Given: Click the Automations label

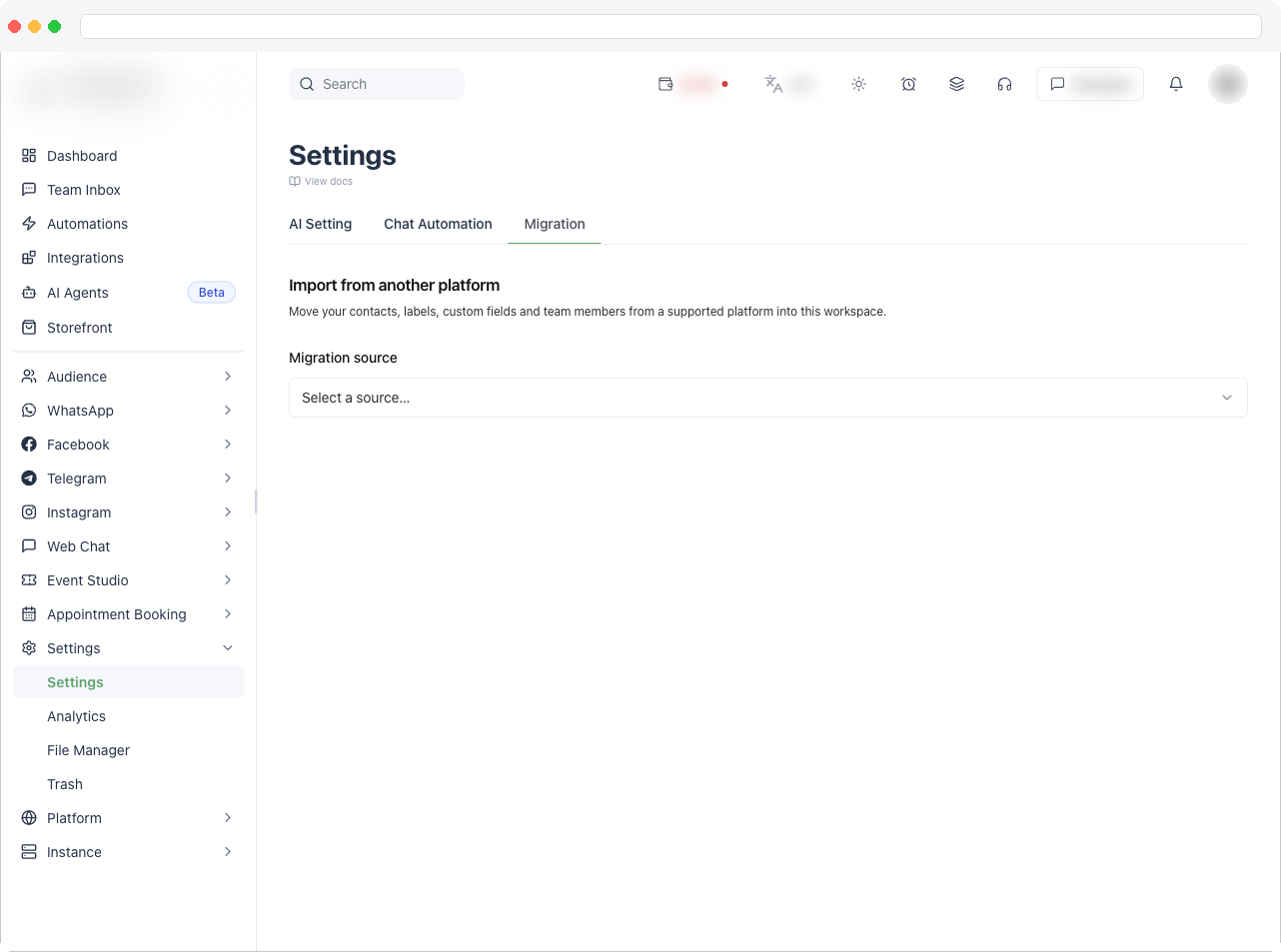Looking at the screenshot, I should tap(88, 224).
